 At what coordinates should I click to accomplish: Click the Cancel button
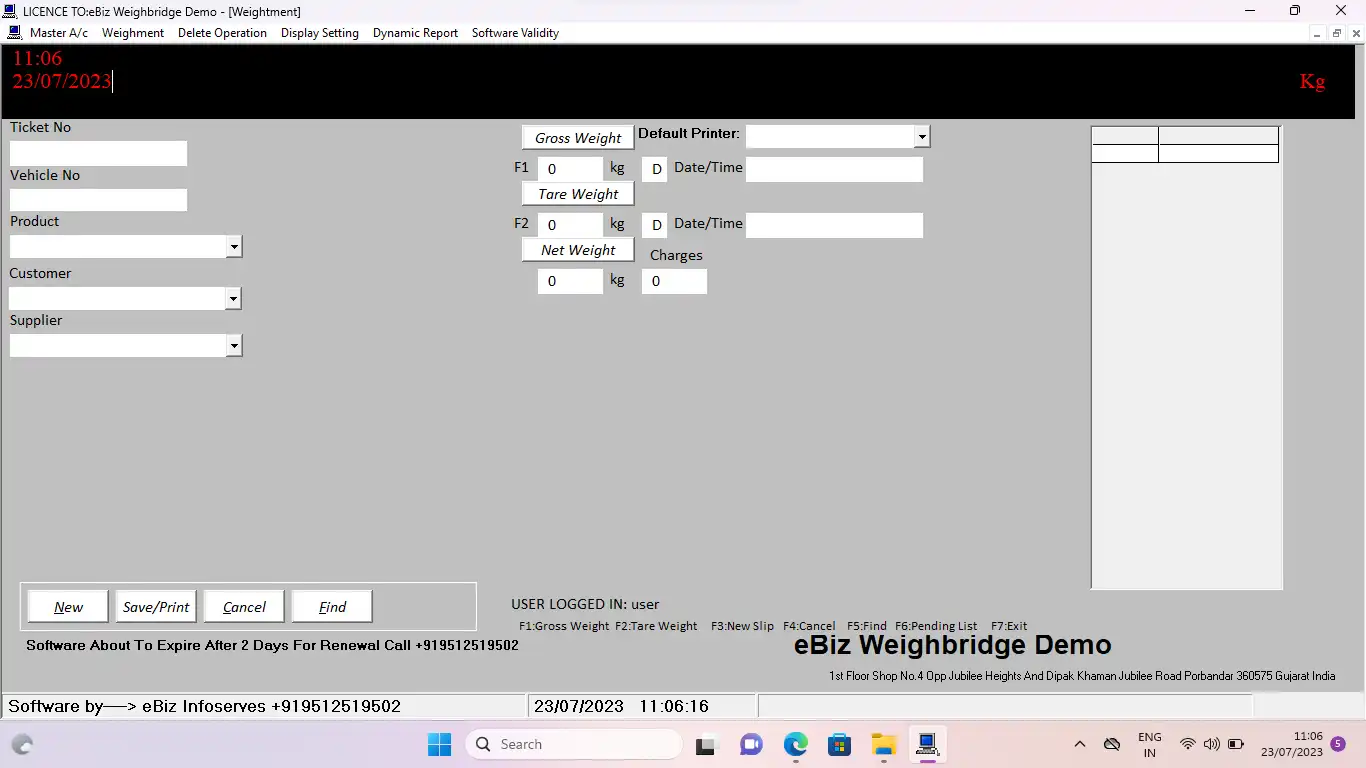pos(244,606)
